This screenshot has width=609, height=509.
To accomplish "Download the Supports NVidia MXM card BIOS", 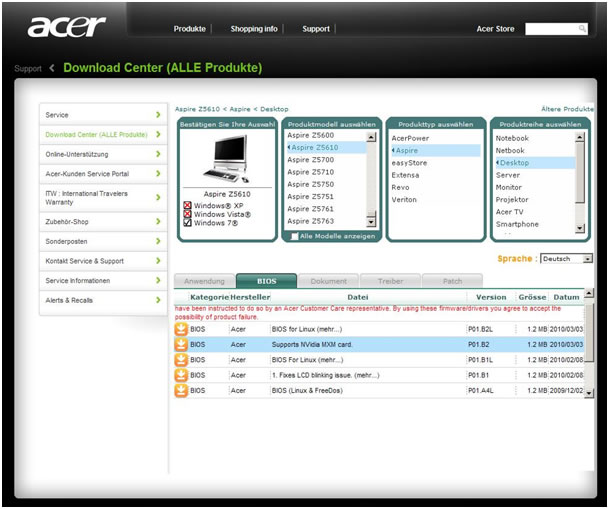I will pyautogui.click(x=181, y=344).
